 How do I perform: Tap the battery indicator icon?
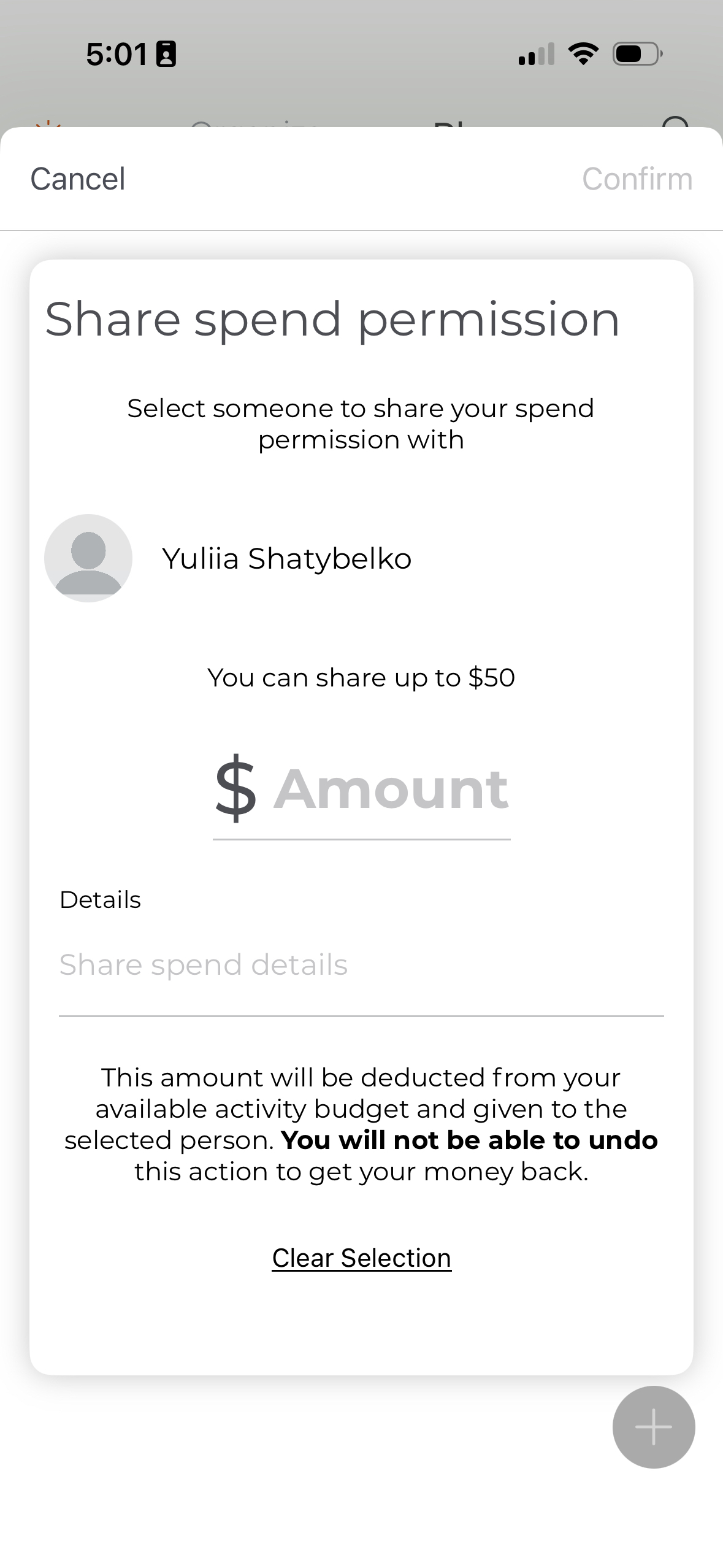click(637, 54)
